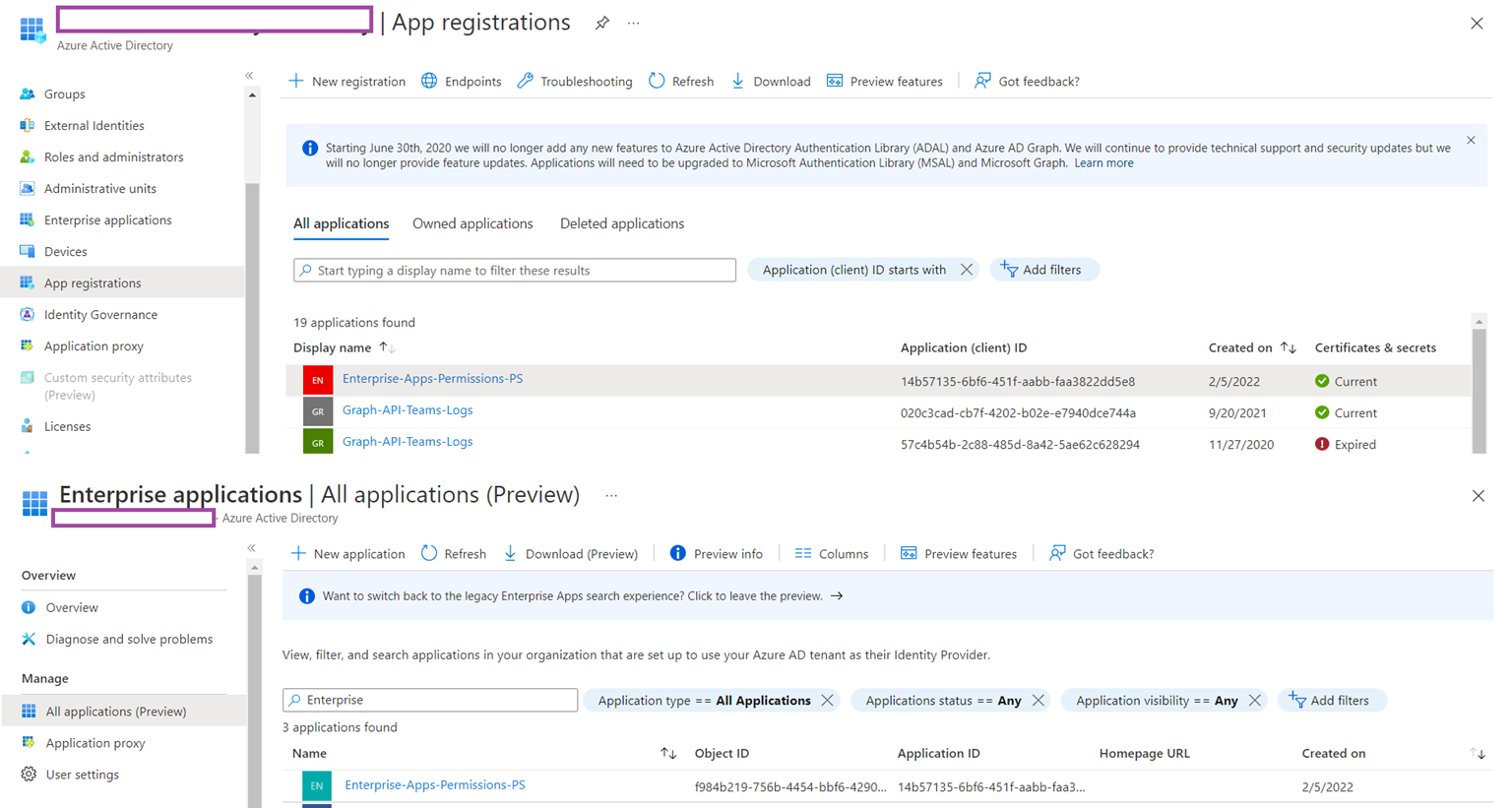Open Graph-API-Teams-Logs created 9/20/2021
This screenshot has height=808, width=1512.
point(408,409)
